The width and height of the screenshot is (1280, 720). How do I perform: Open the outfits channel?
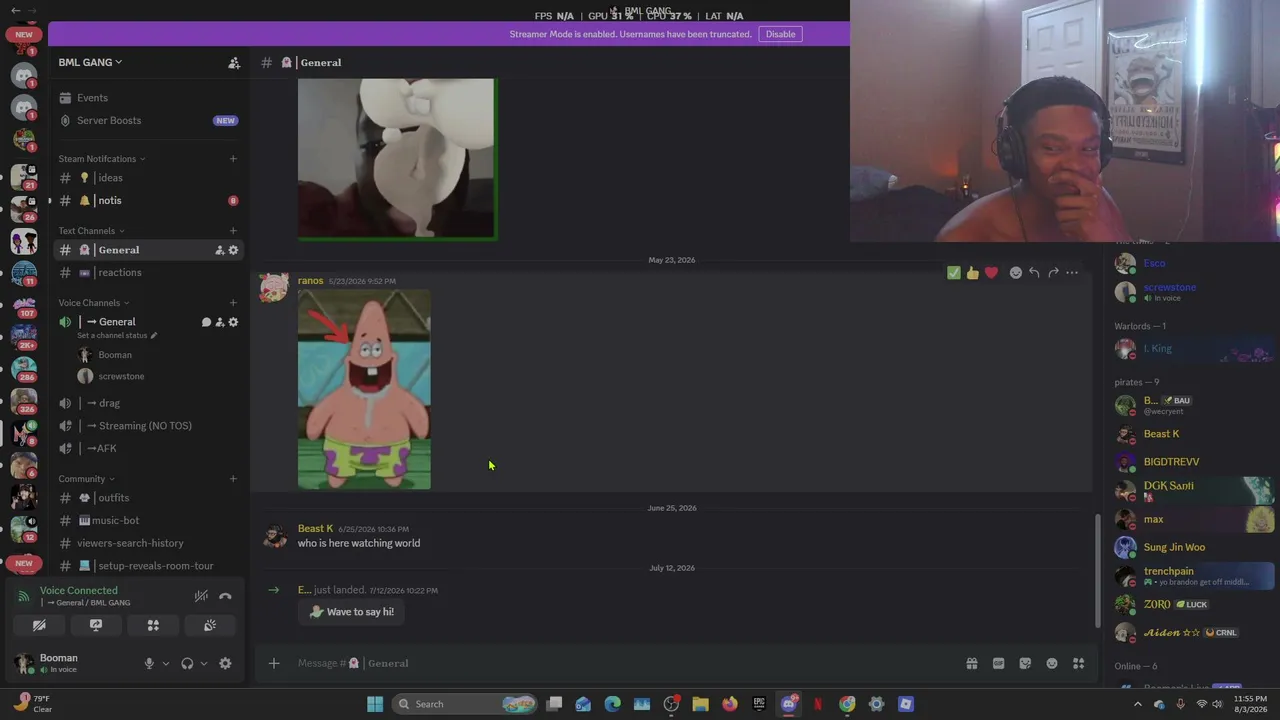point(148,498)
